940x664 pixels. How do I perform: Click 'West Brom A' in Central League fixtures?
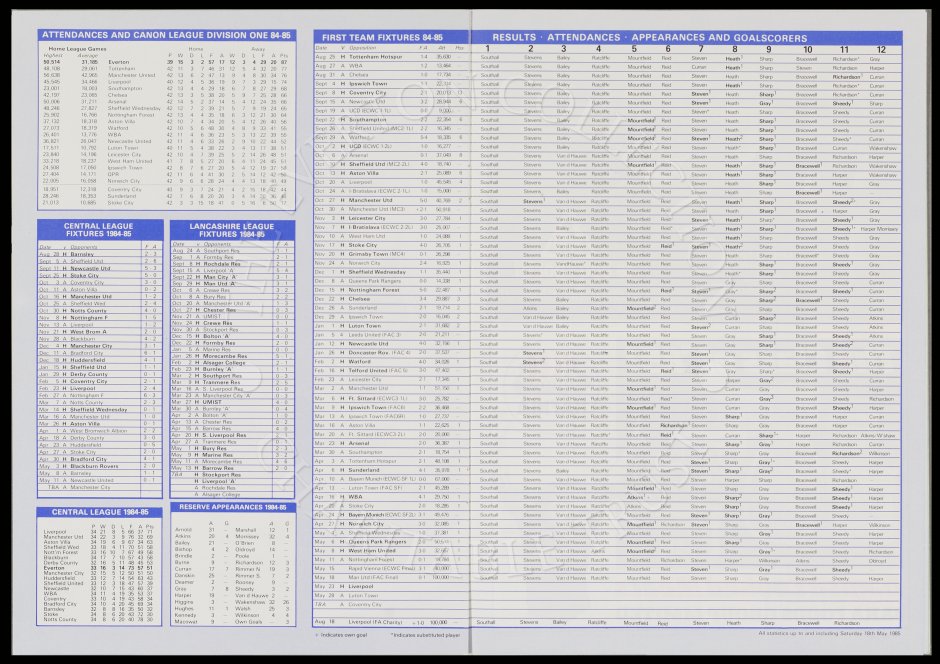point(88,331)
